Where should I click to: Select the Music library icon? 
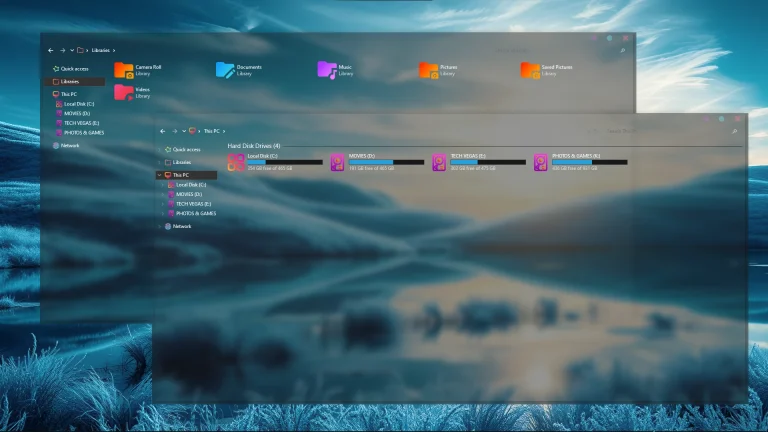click(327, 70)
